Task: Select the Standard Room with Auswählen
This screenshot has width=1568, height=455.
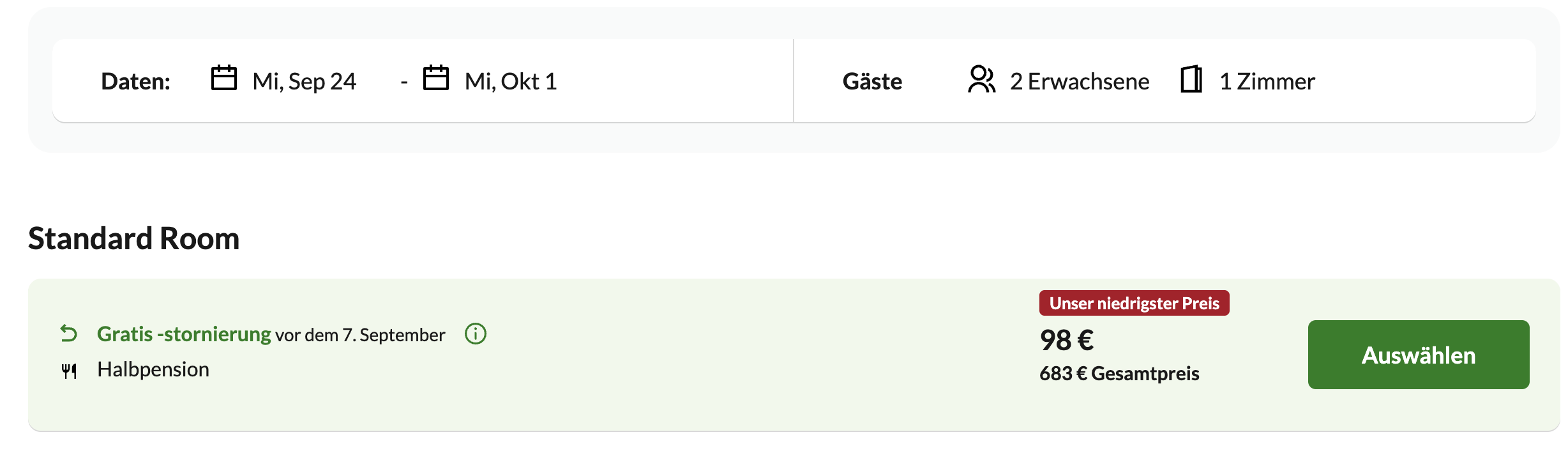Action: [1419, 355]
